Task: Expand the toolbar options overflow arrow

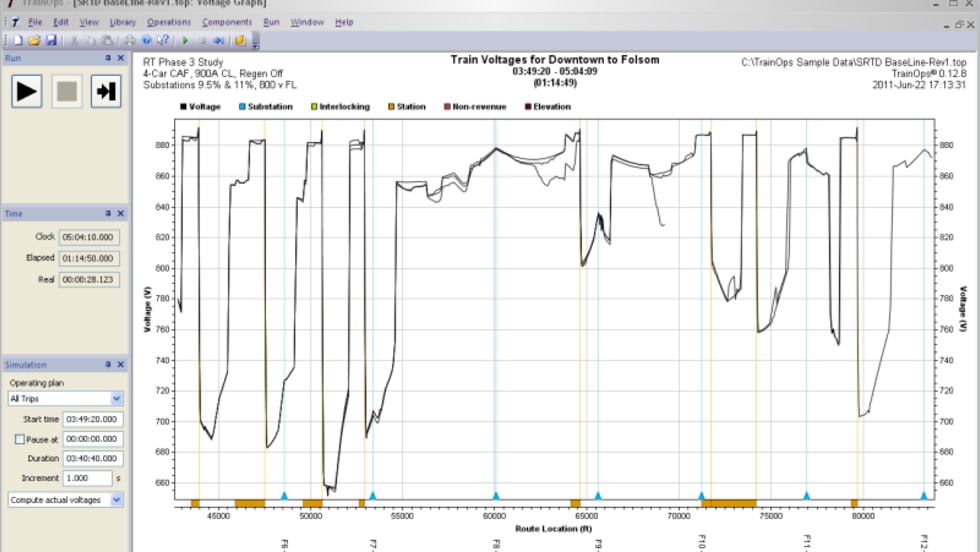Action: pos(256,43)
